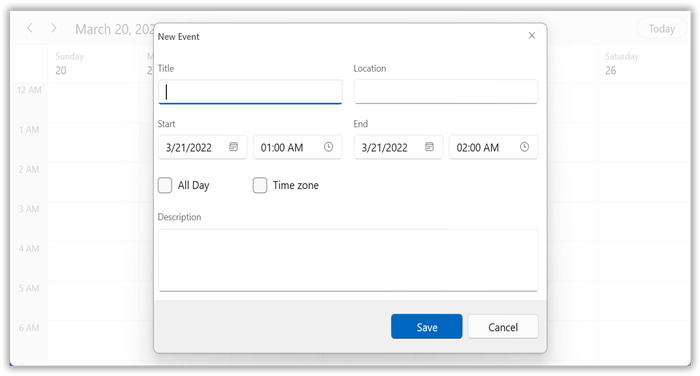Click inside the Description text area
Screen dimensions: 700x376
pyautogui.click(x=348, y=260)
